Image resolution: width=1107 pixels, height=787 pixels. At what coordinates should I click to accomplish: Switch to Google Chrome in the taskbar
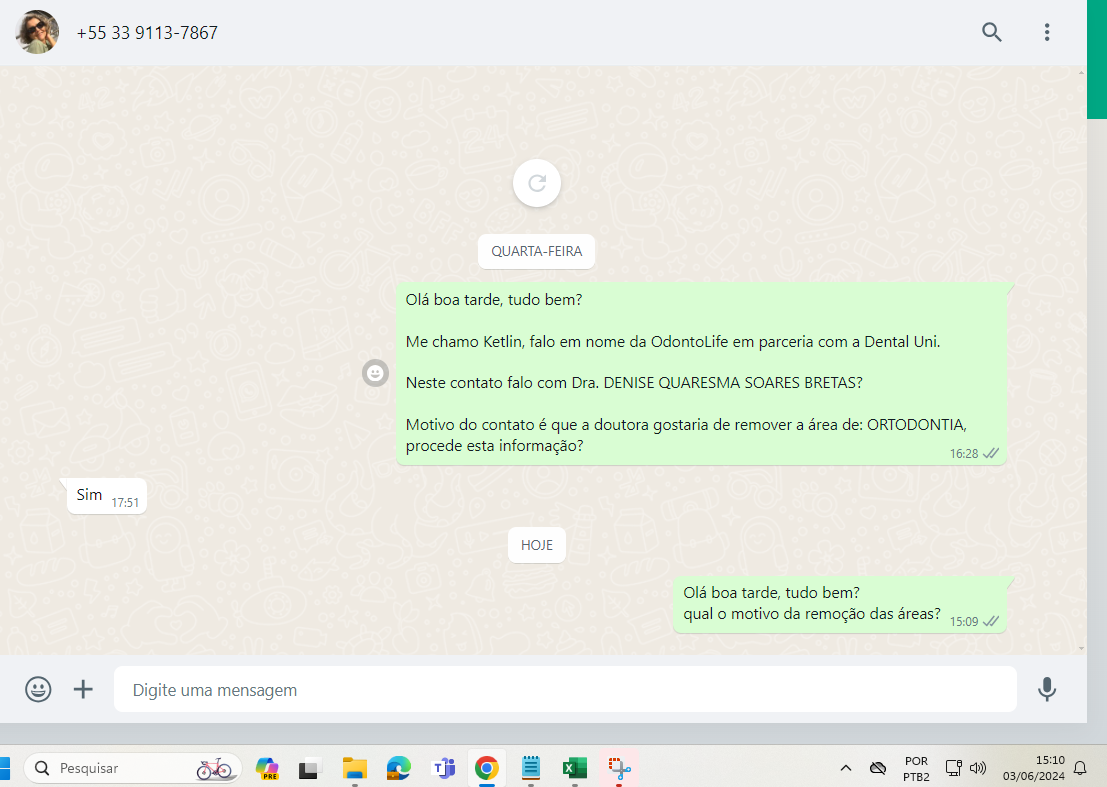[486, 768]
